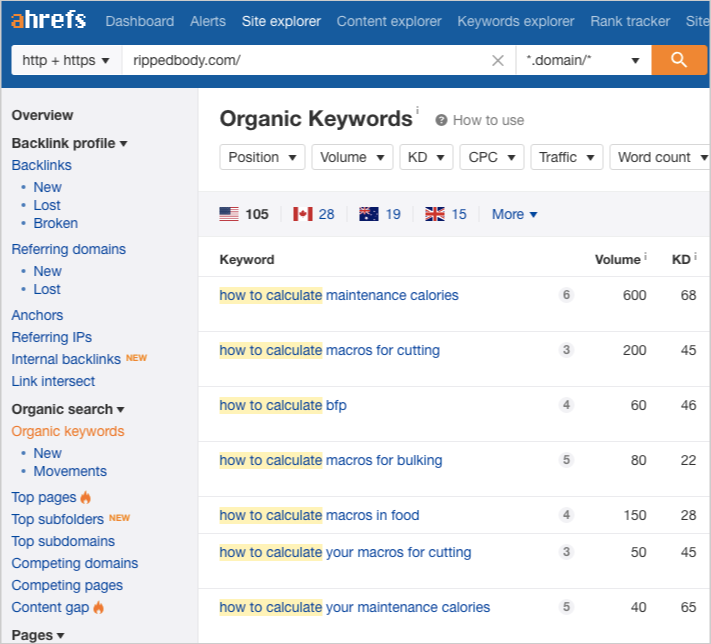Click the How to use link
The height and width of the screenshot is (644, 711).
[x=488, y=120]
